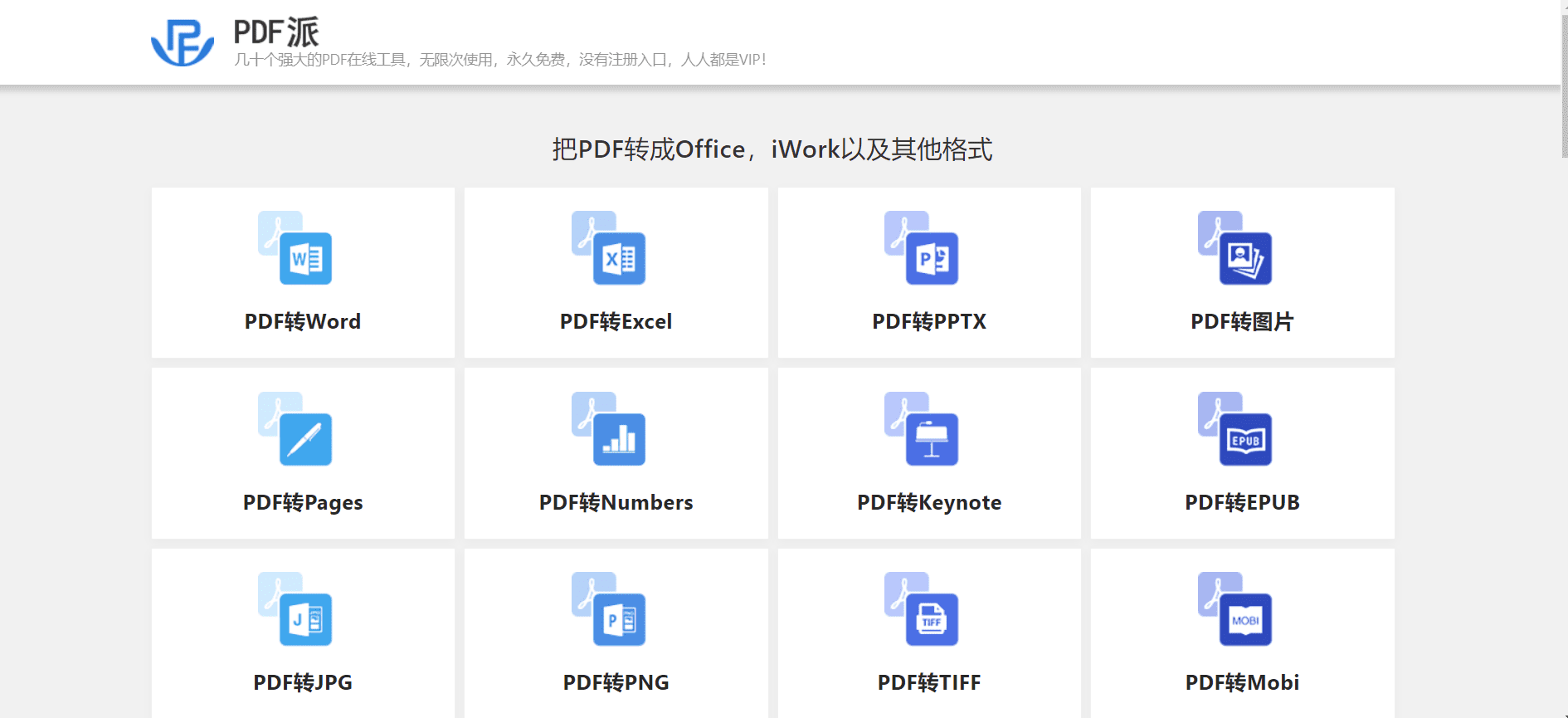Open the PDF转图片 icon
The image size is (1568, 718).
pos(1234,247)
